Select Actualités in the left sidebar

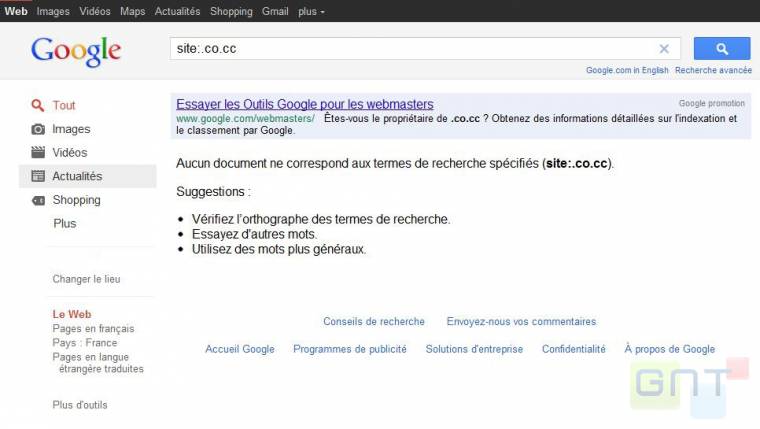(77, 176)
